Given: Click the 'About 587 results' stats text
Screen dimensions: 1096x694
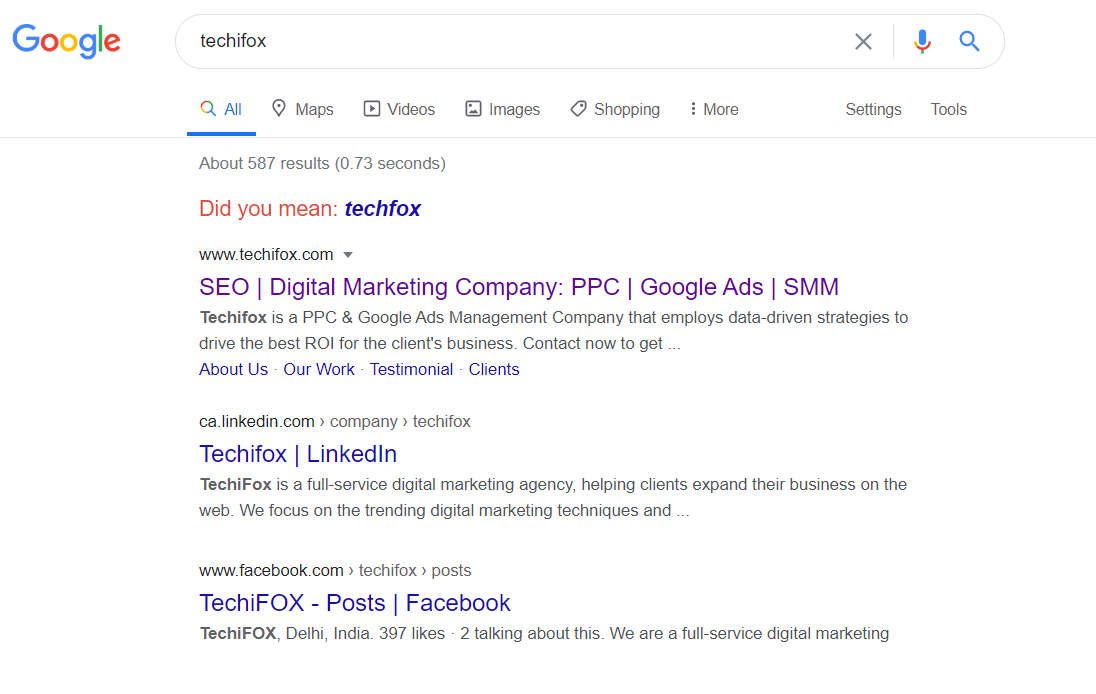Looking at the screenshot, I should click(x=322, y=164).
